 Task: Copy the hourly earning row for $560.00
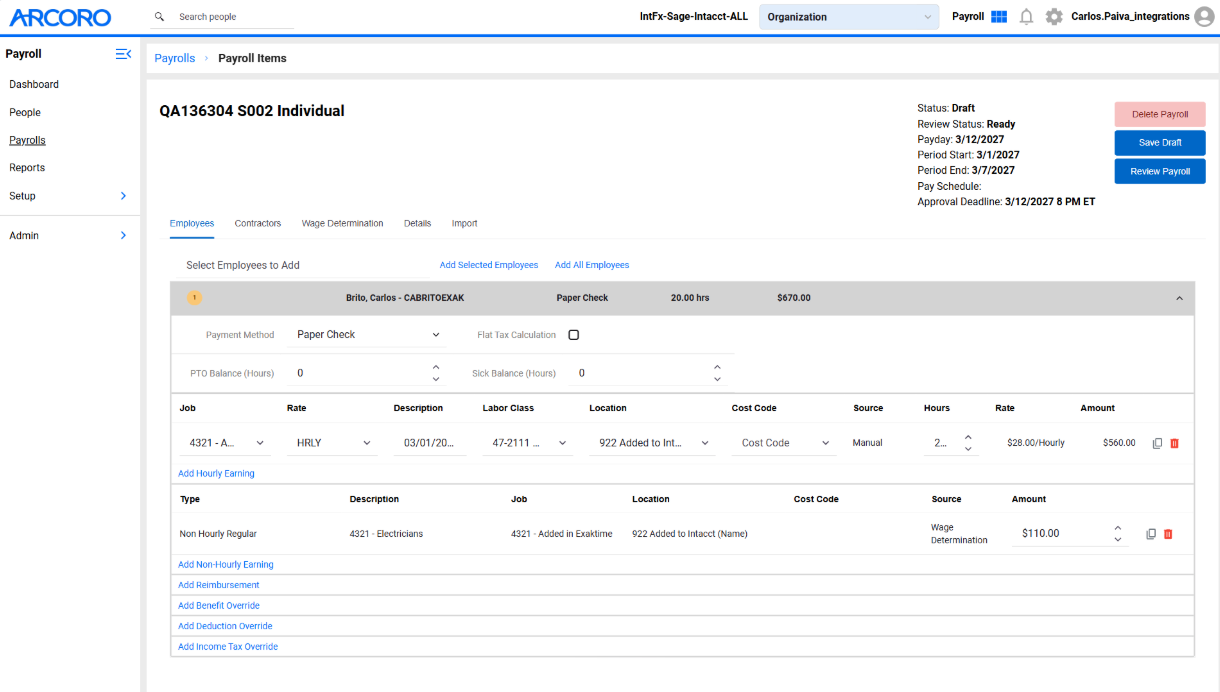point(1157,443)
